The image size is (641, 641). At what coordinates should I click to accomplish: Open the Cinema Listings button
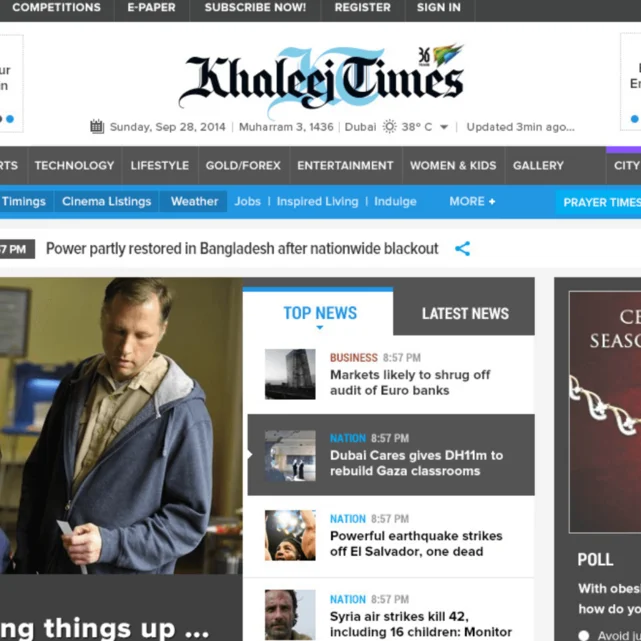tap(106, 202)
